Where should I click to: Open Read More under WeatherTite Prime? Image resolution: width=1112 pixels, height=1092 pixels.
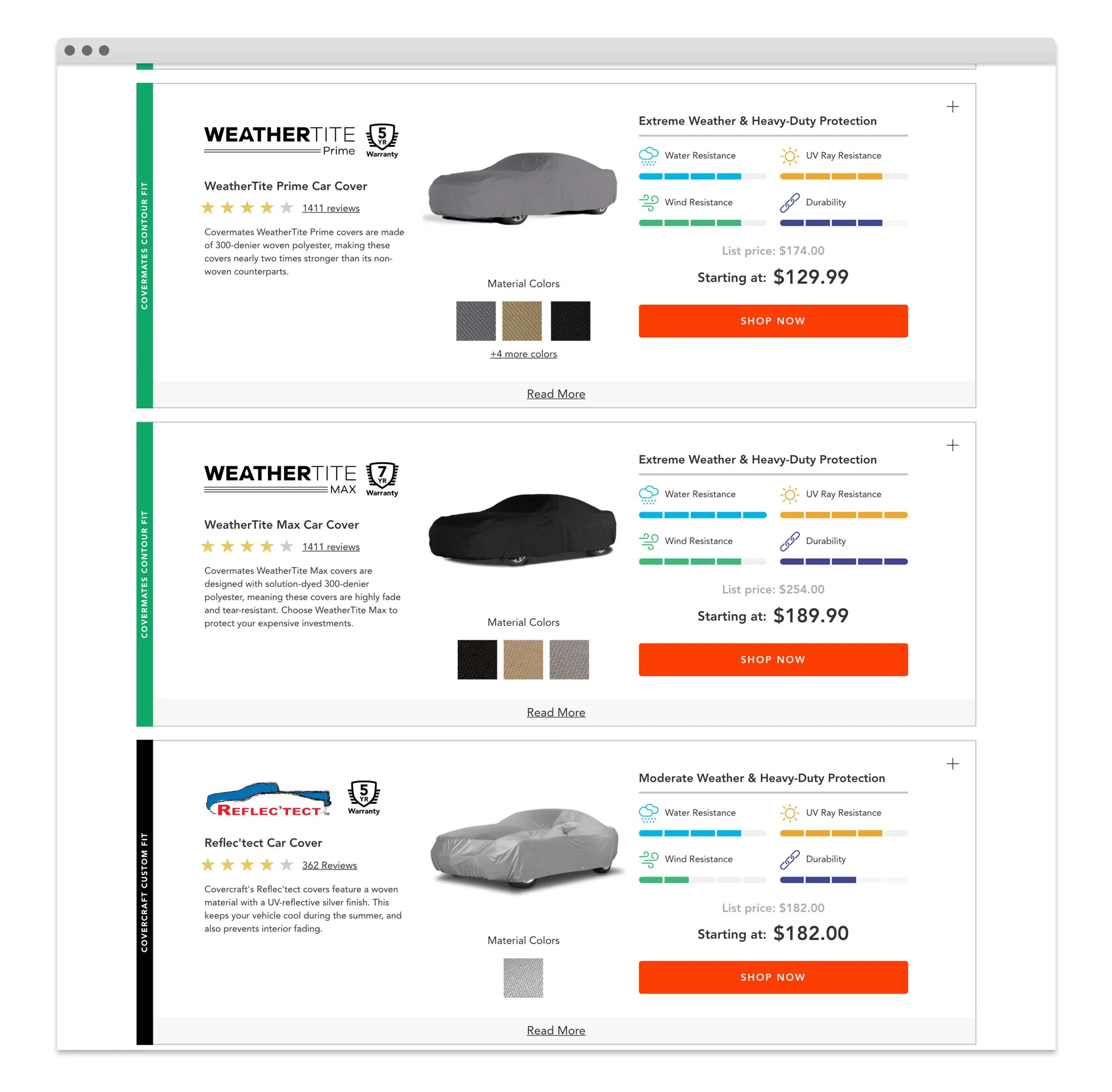[556, 394]
